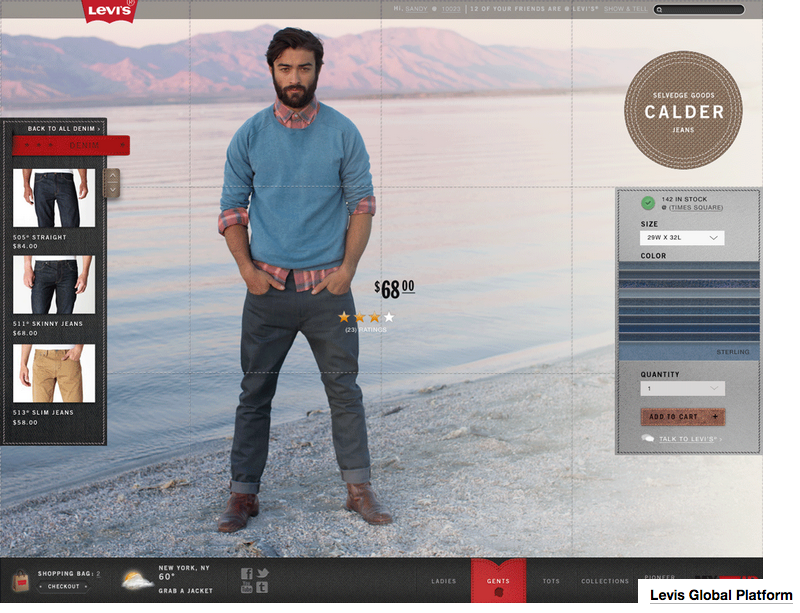
Task: Click the search input field
Action: [699, 10]
